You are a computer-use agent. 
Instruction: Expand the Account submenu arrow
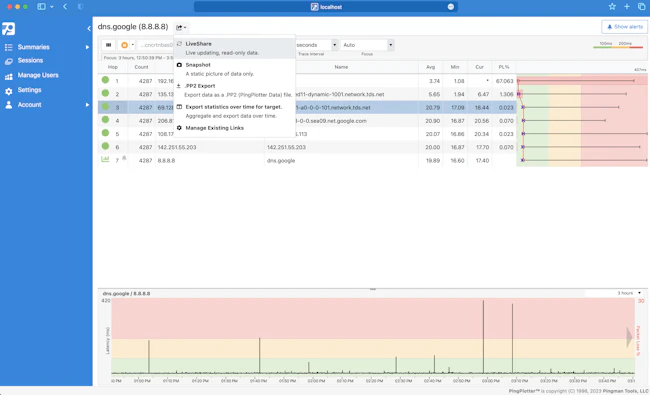[87, 105]
